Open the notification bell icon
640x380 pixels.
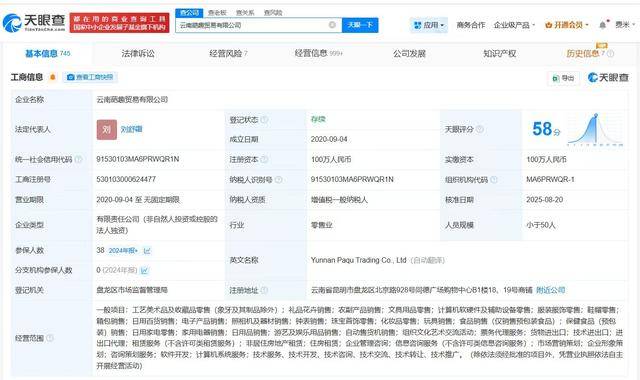coord(602,25)
